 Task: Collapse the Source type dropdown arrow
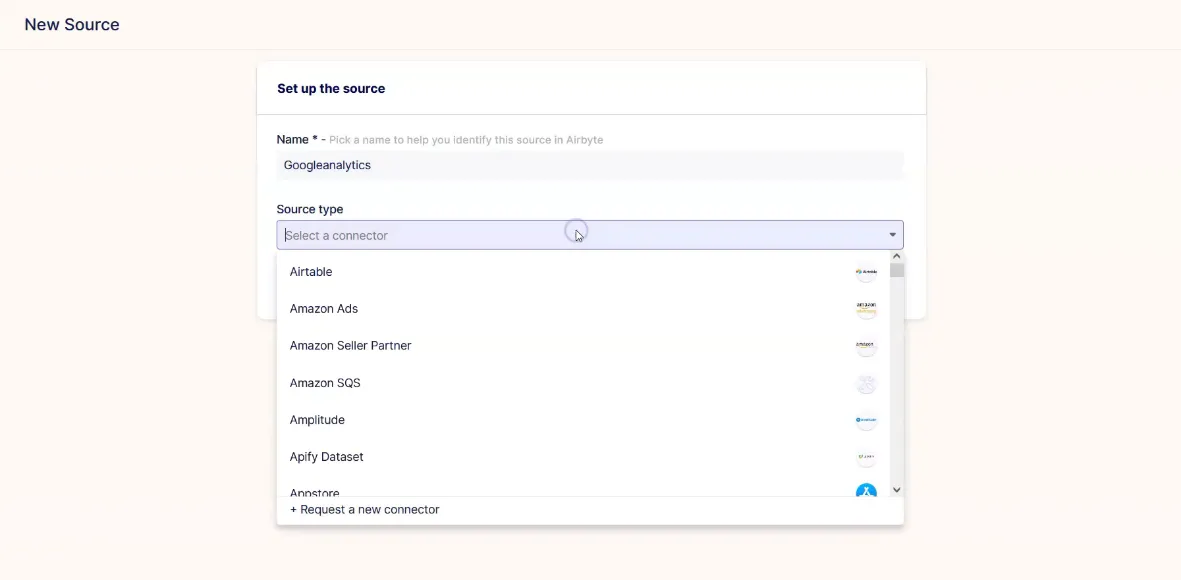893,235
